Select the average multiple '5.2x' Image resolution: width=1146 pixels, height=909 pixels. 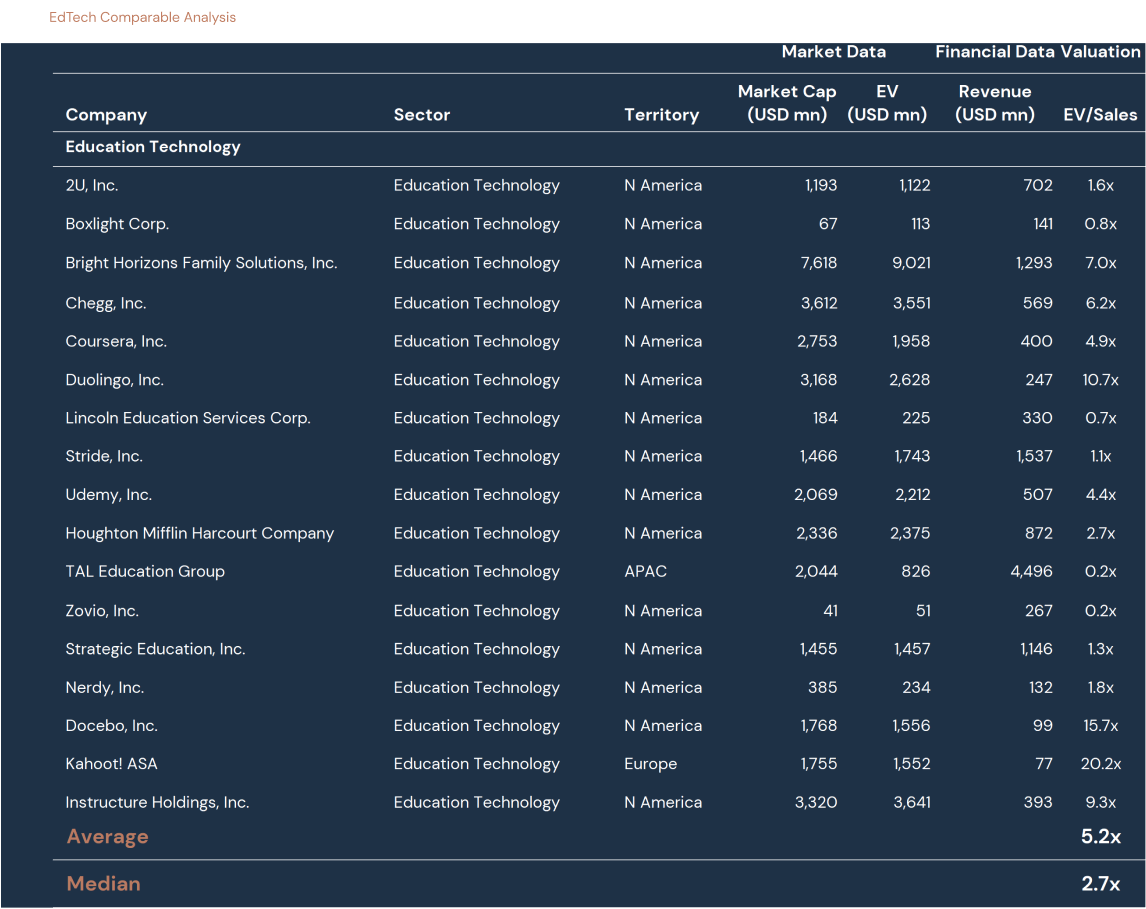coord(1101,837)
